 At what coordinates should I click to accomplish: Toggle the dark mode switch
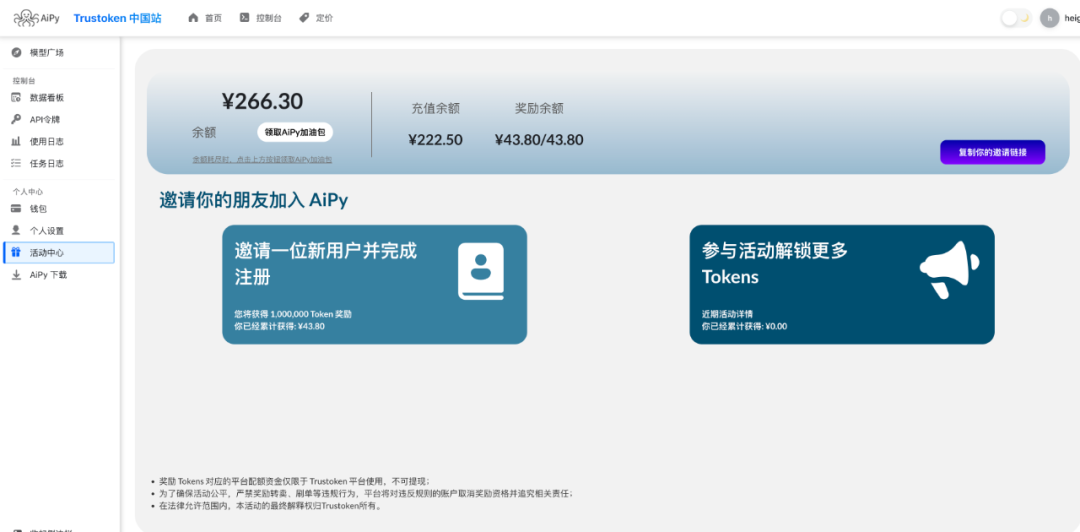tap(1016, 19)
